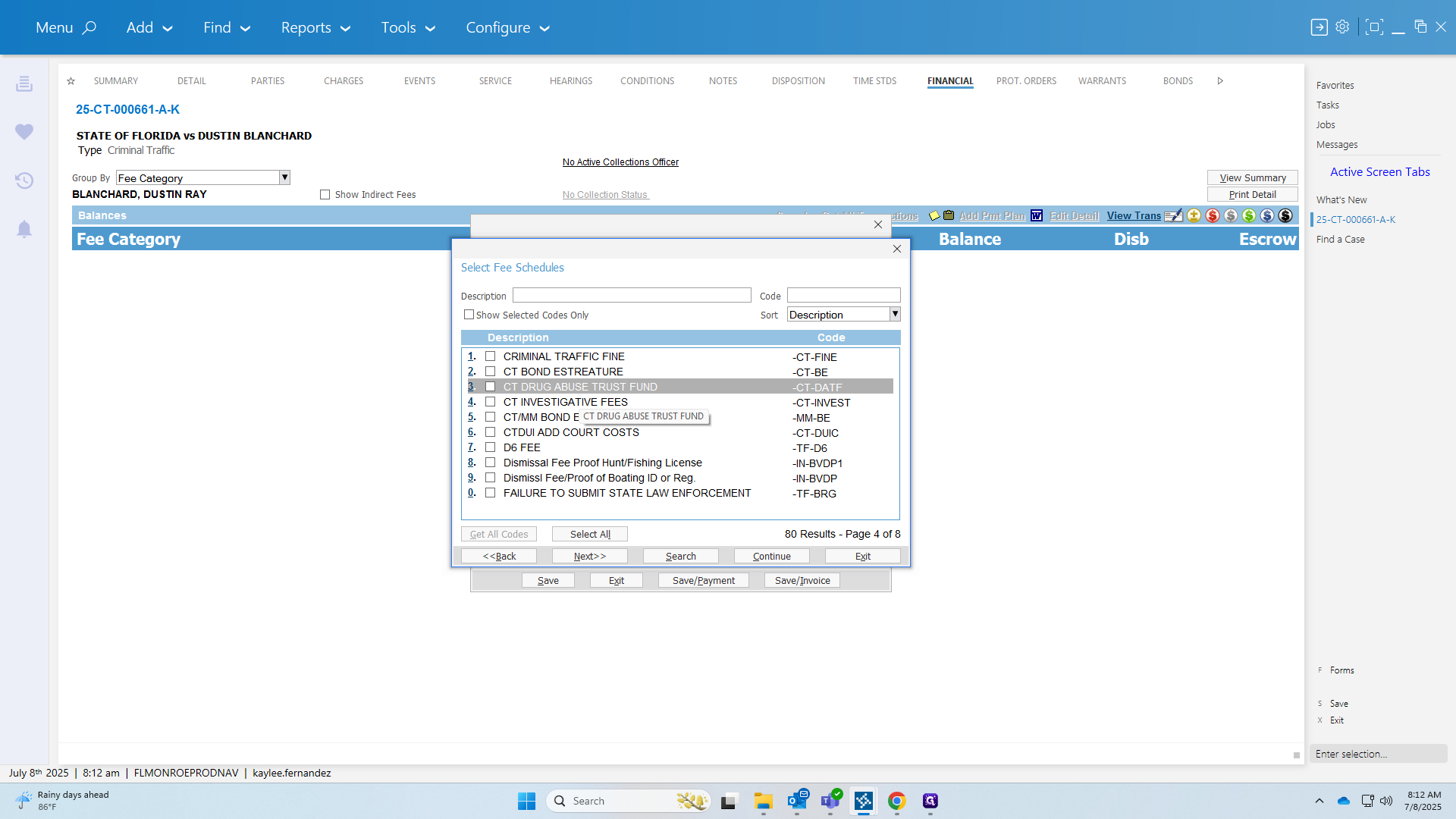Click the Save/Payment button
Screen dimensions: 1456x819
[x=703, y=580]
